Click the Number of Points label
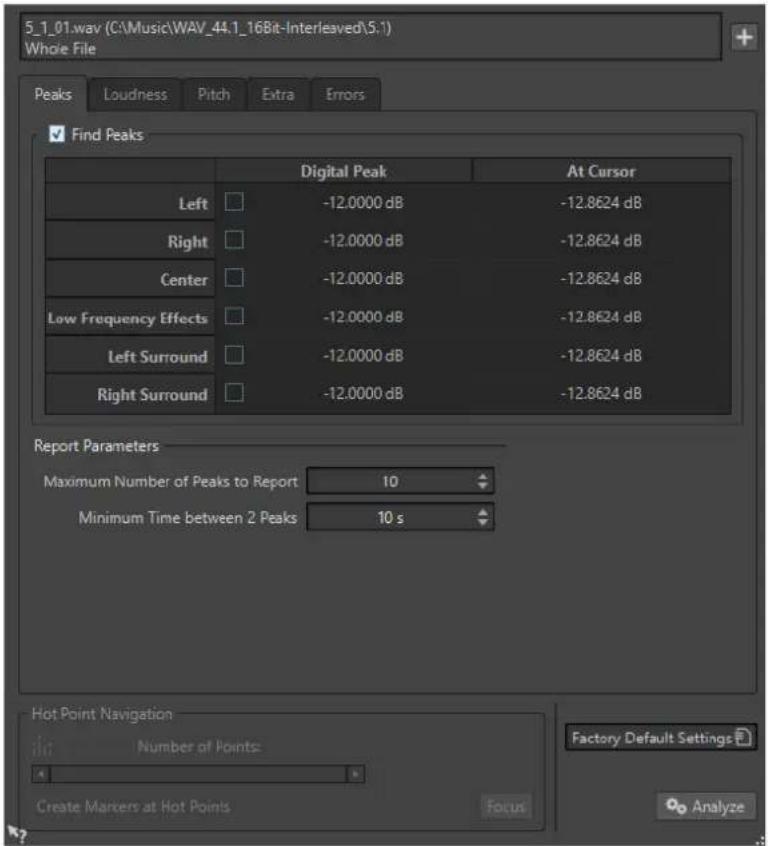Viewport: 768px width, 846px height. (x=199, y=747)
